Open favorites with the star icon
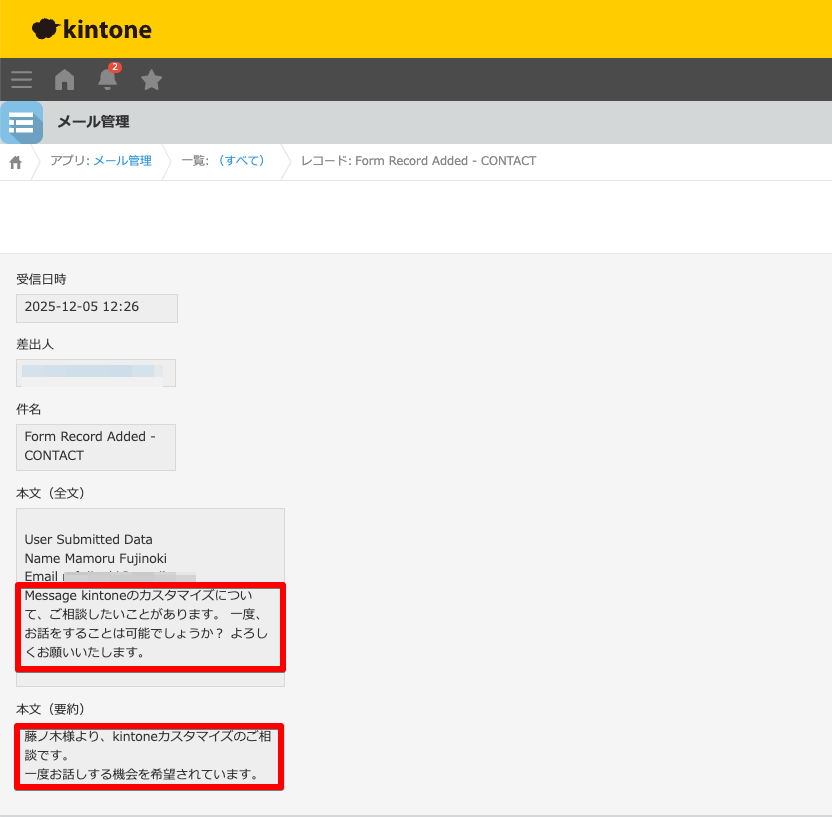This screenshot has height=817, width=832. click(151, 79)
